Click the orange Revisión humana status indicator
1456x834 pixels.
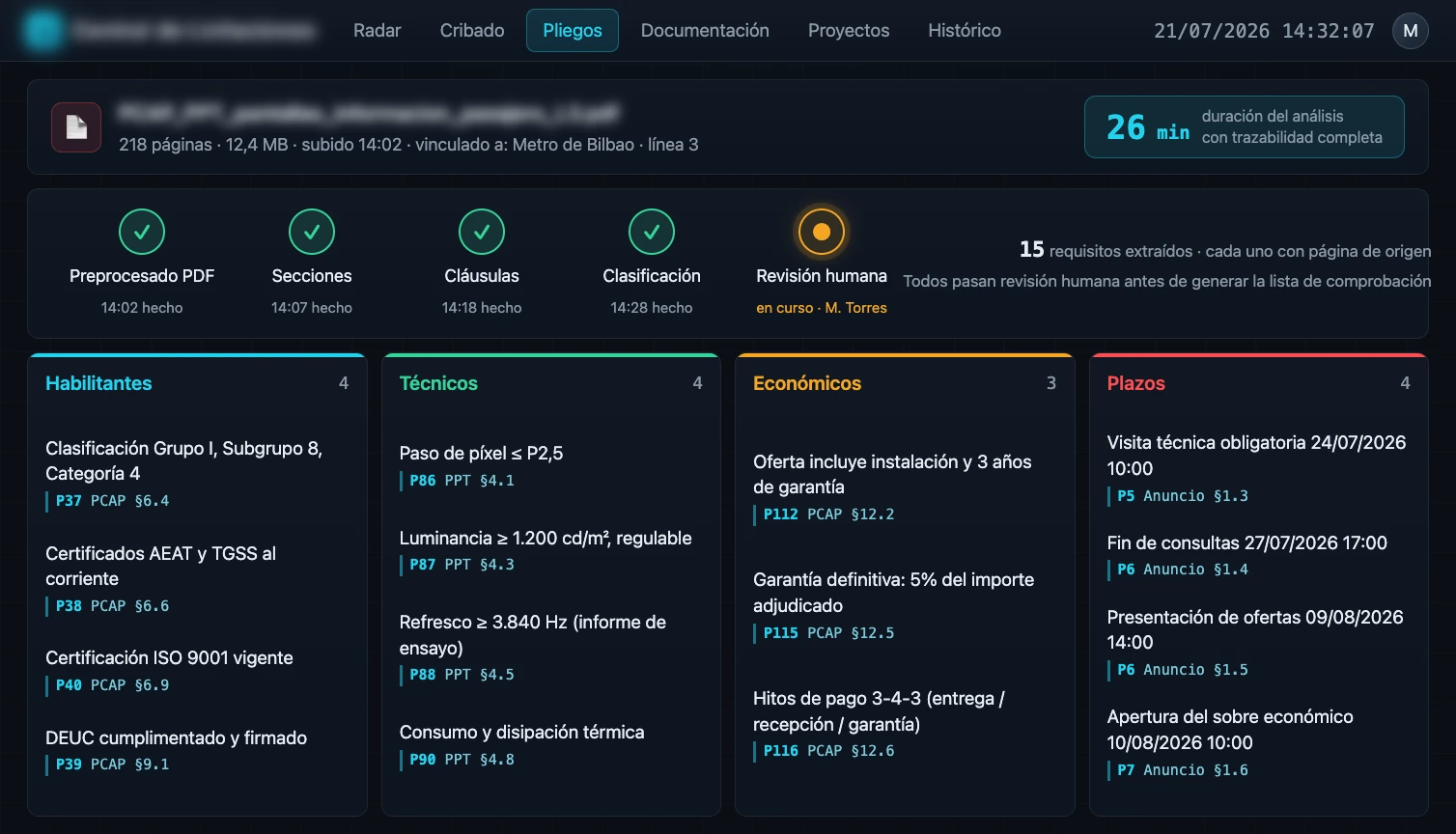tap(822, 232)
